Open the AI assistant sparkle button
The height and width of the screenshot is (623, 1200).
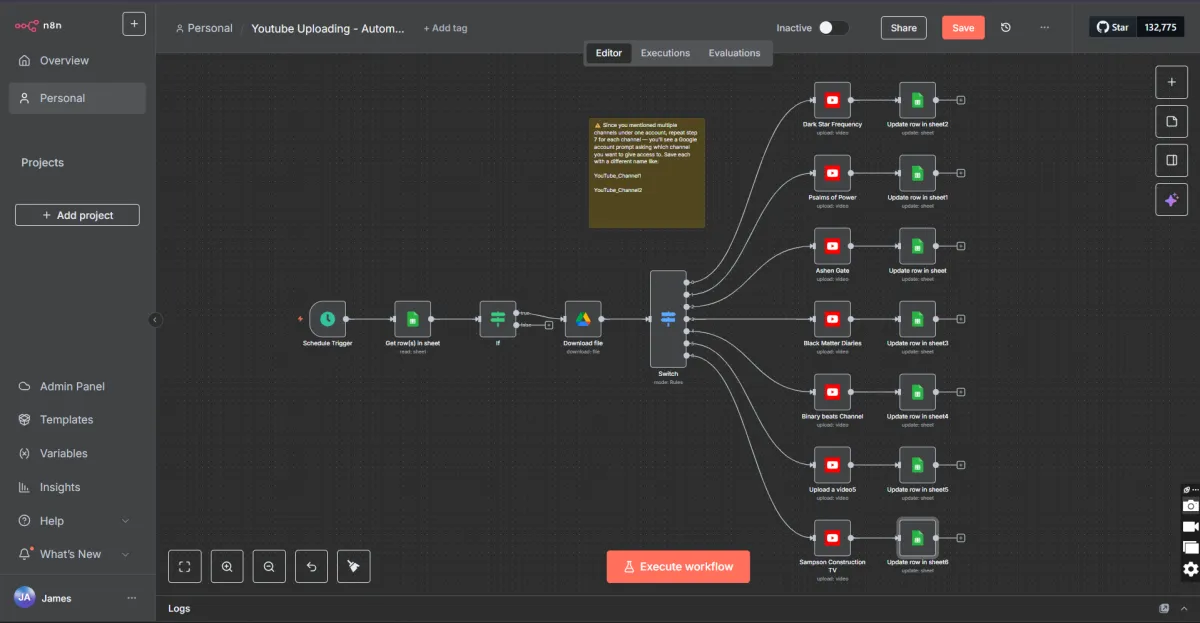click(1171, 200)
